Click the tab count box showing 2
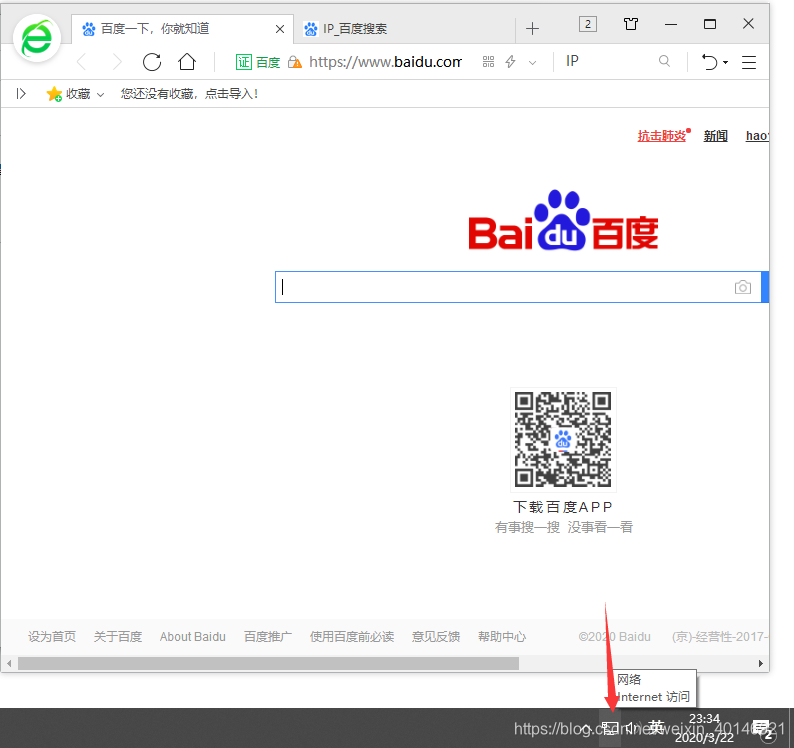The height and width of the screenshot is (748, 794). click(588, 24)
